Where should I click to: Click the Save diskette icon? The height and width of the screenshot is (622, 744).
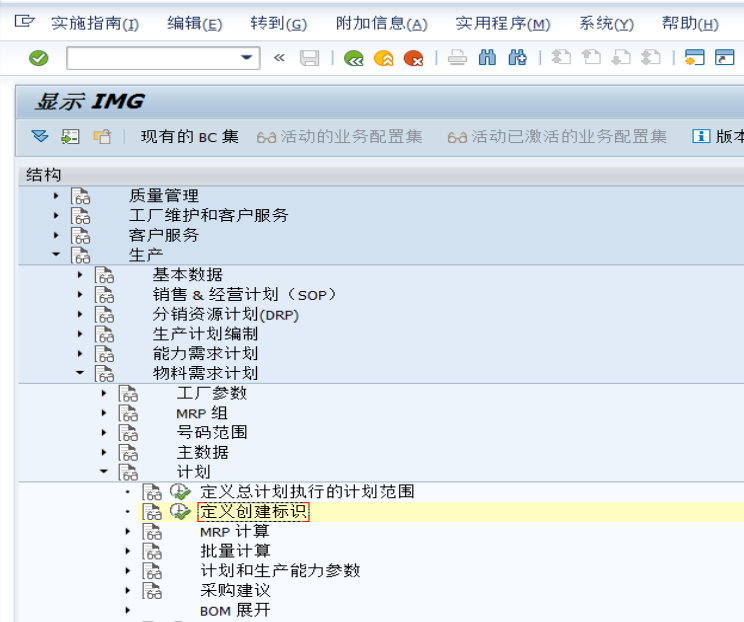click(x=309, y=58)
